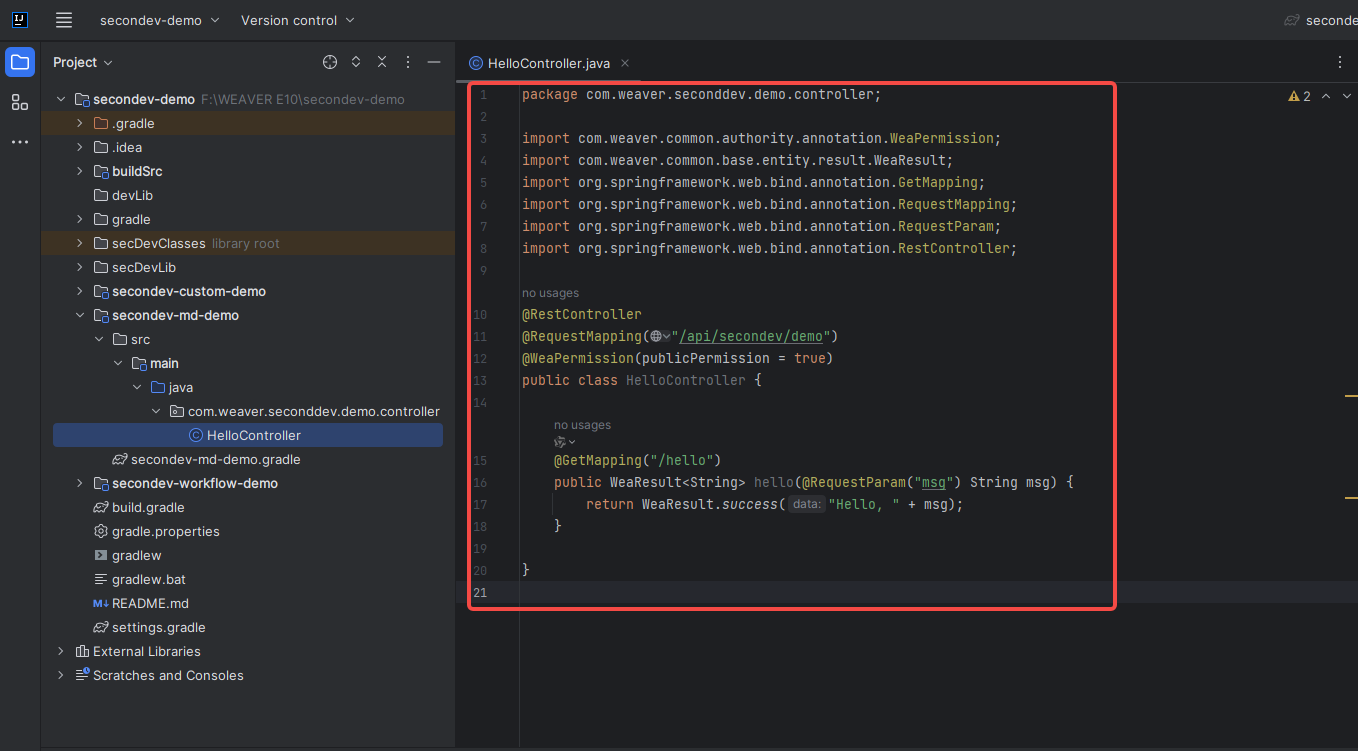Open the Structure tool window icon
Screen dimensions: 1358x751
[x=20, y=102]
